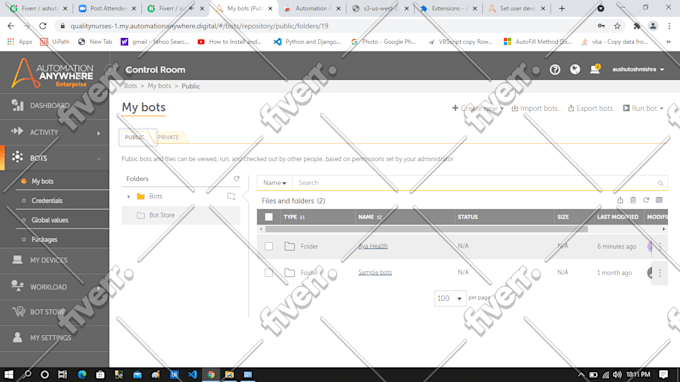Image resolution: width=680 pixels, height=382 pixels.
Task: Open Sample bots row actions menu
Action: (x=660, y=273)
